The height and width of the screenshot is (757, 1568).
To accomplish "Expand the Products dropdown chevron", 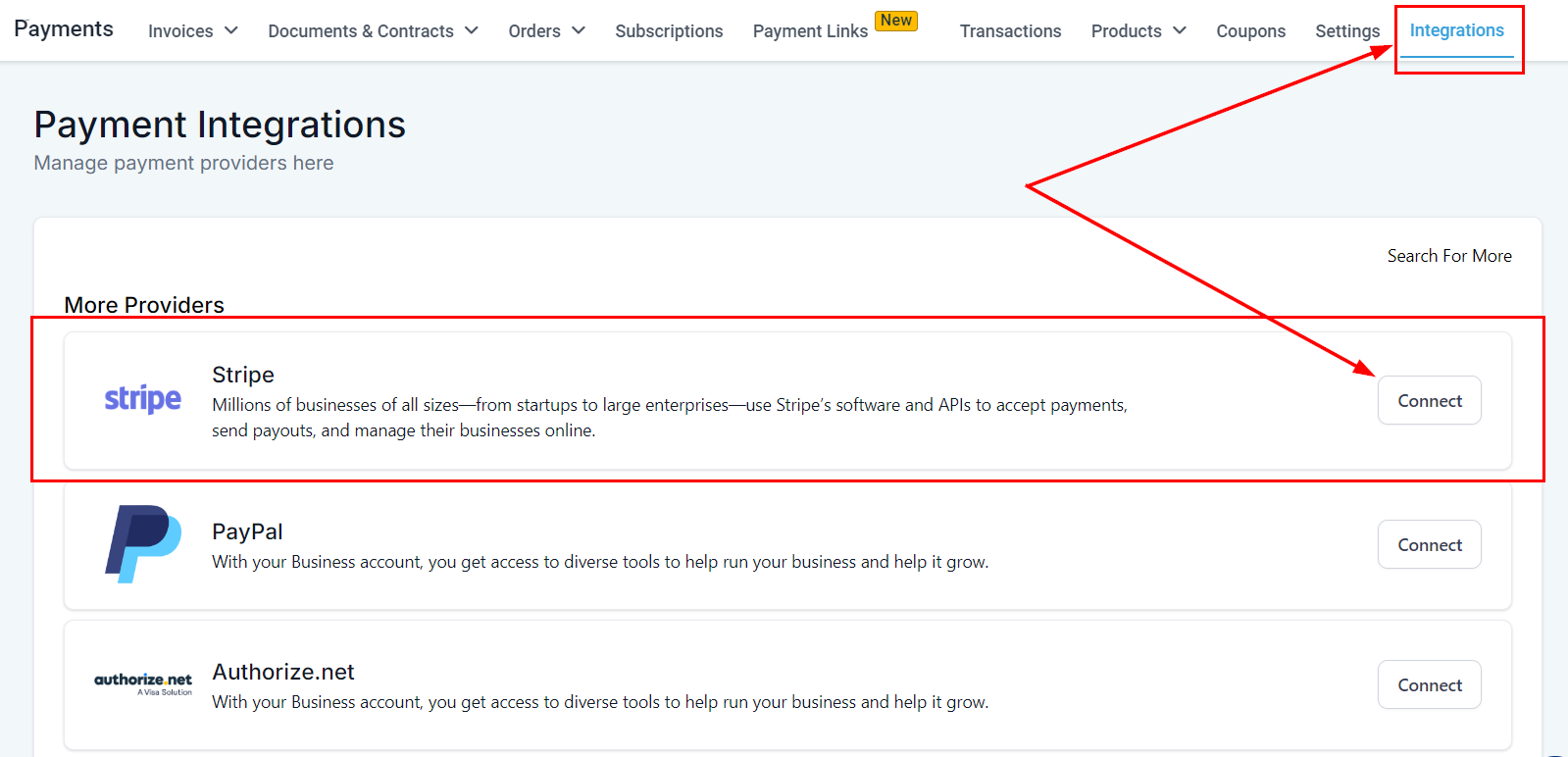I will click(x=1180, y=30).
